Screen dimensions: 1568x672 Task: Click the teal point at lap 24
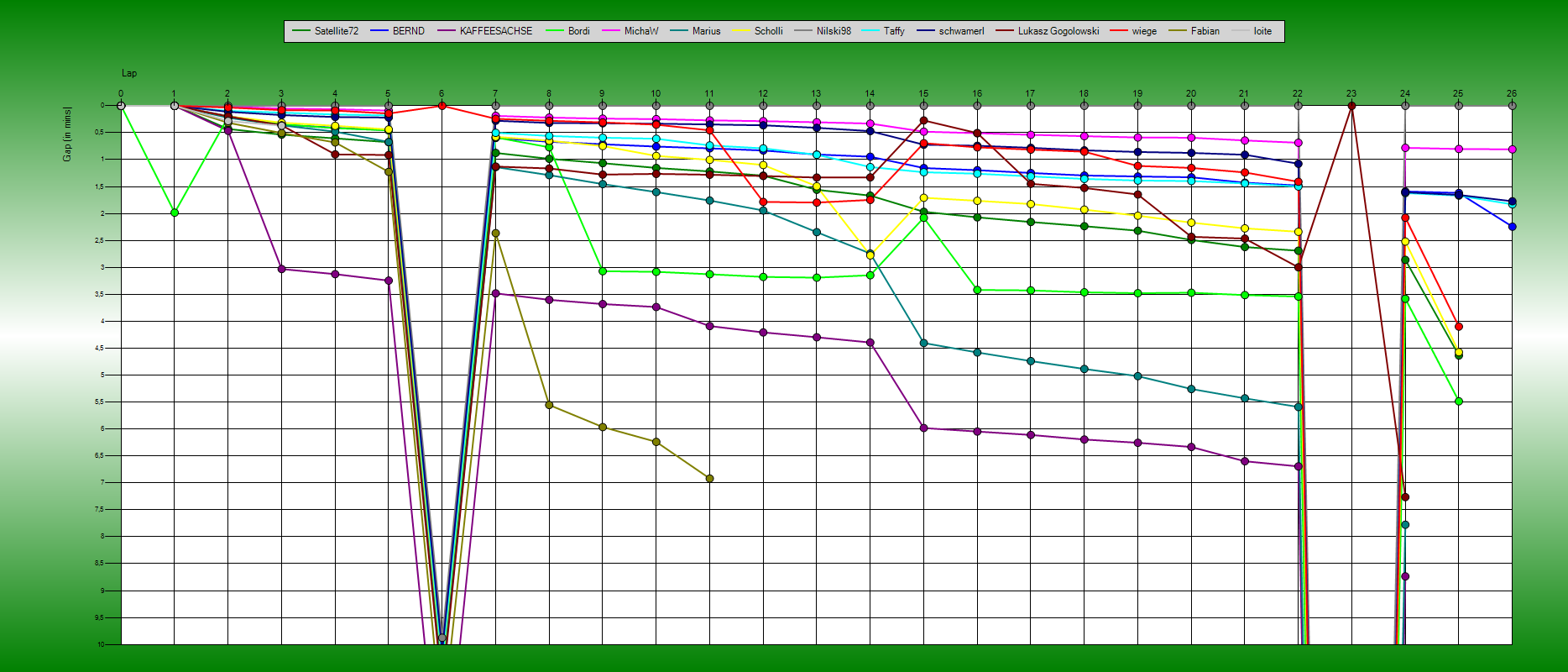click(x=1405, y=524)
